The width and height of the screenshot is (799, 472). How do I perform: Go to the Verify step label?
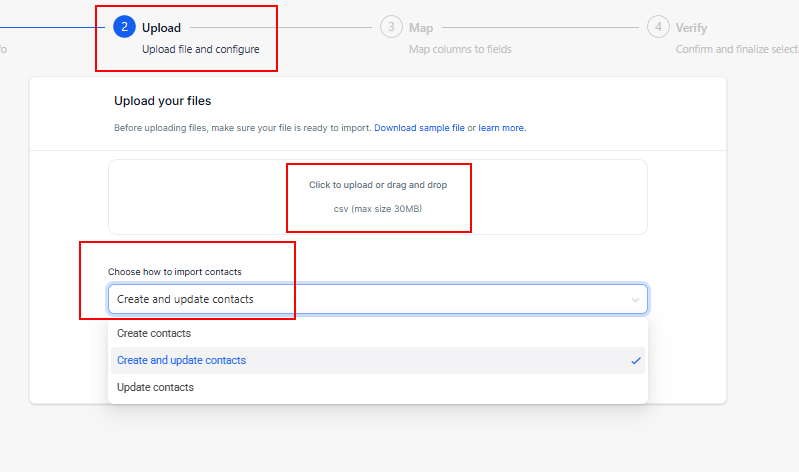click(691, 28)
